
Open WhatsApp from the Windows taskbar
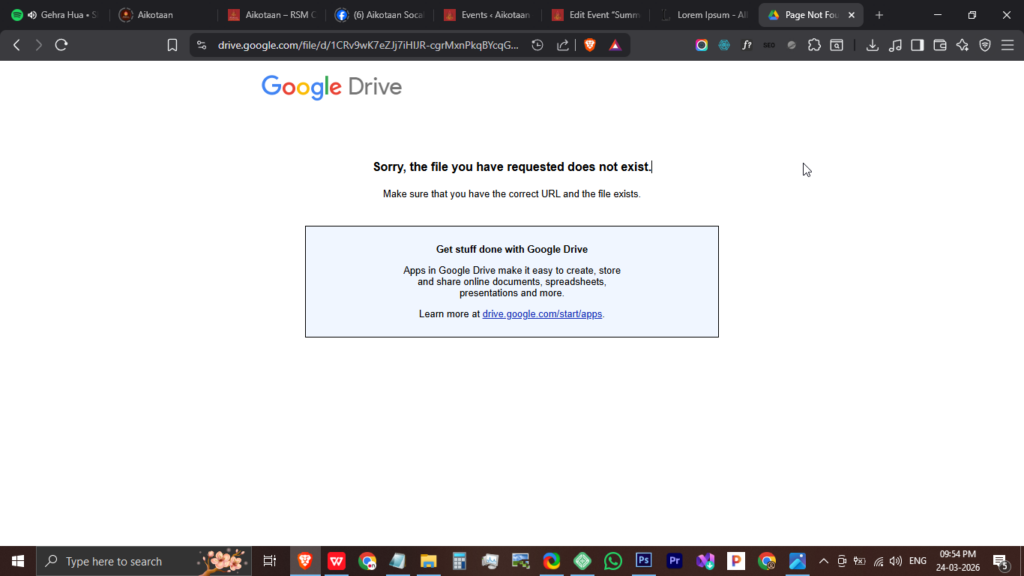pos(613,561)
